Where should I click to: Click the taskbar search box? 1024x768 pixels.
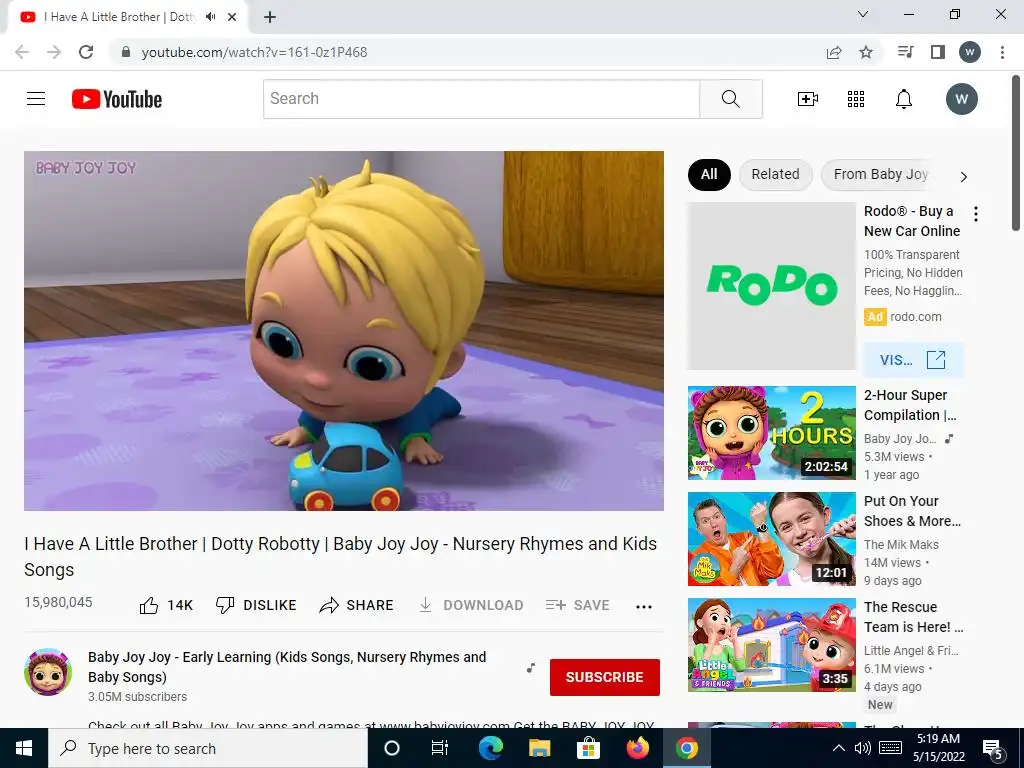pyautogui.click(x=208, y=748)
